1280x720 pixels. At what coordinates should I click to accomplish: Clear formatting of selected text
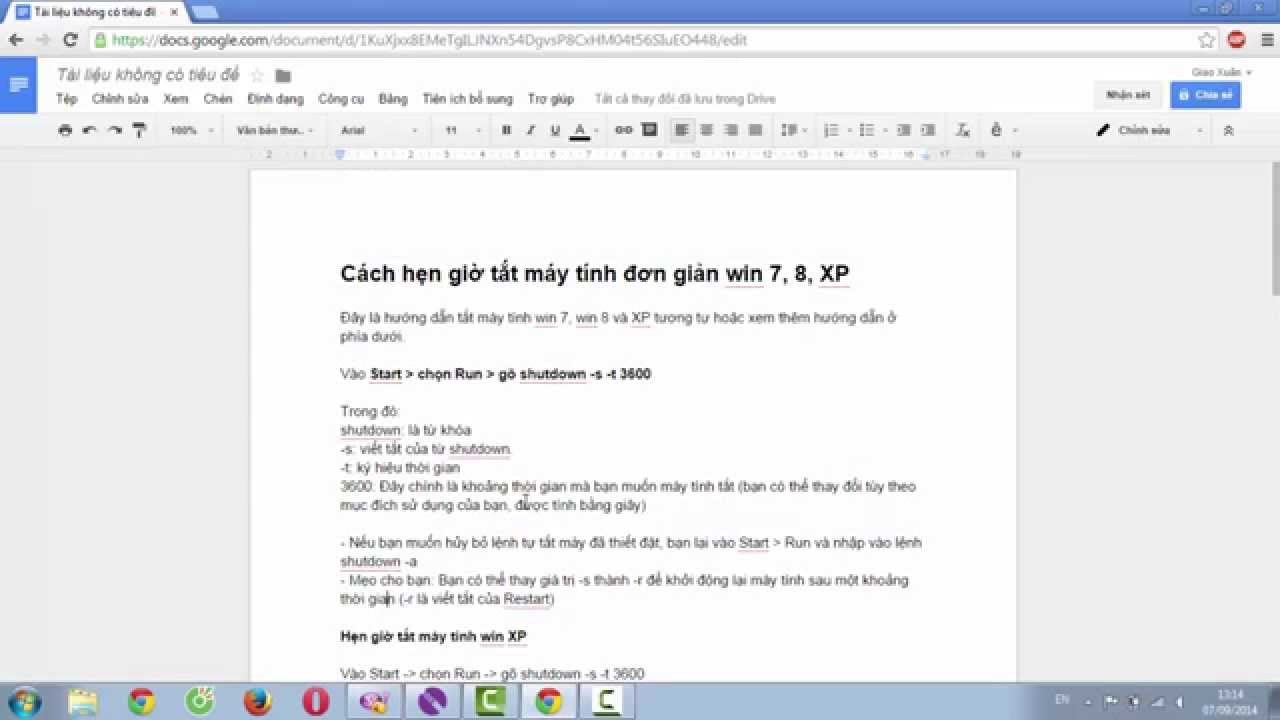pos(962,130)
